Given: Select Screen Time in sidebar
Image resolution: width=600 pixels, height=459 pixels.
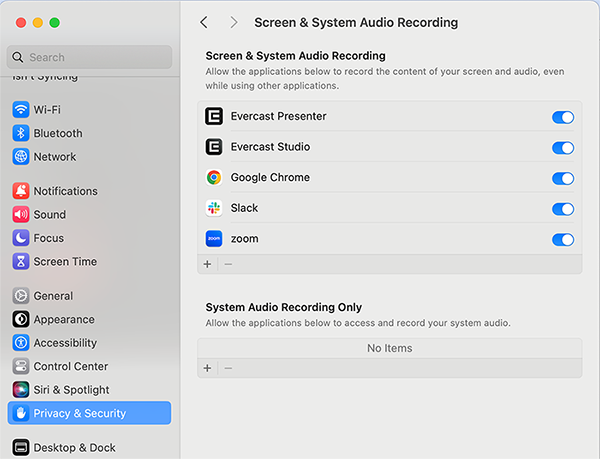Looking at the screenshot, I should 89,262.
